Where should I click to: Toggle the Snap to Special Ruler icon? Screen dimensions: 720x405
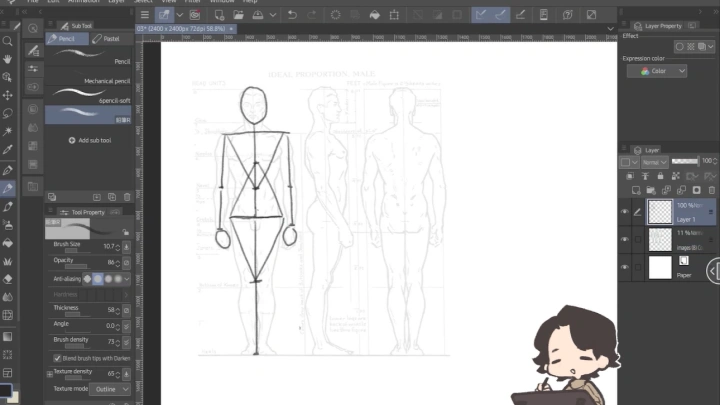[500, 15]
